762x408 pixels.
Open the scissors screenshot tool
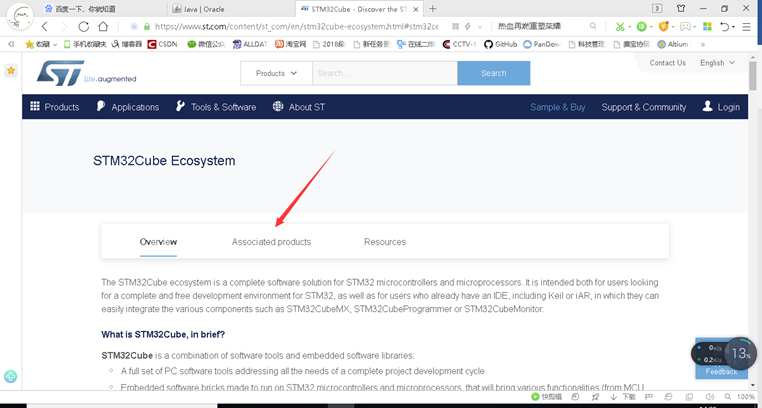coord(620,26)
